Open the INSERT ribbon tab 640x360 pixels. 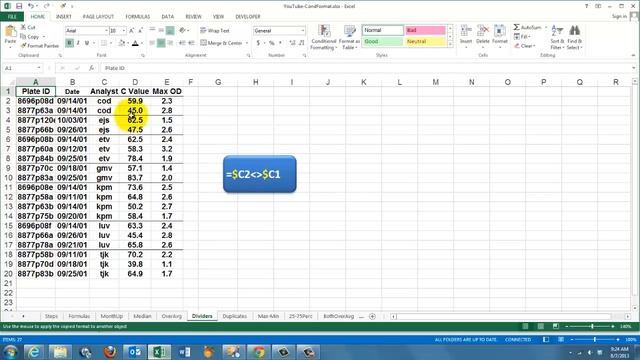click(64, 17)
